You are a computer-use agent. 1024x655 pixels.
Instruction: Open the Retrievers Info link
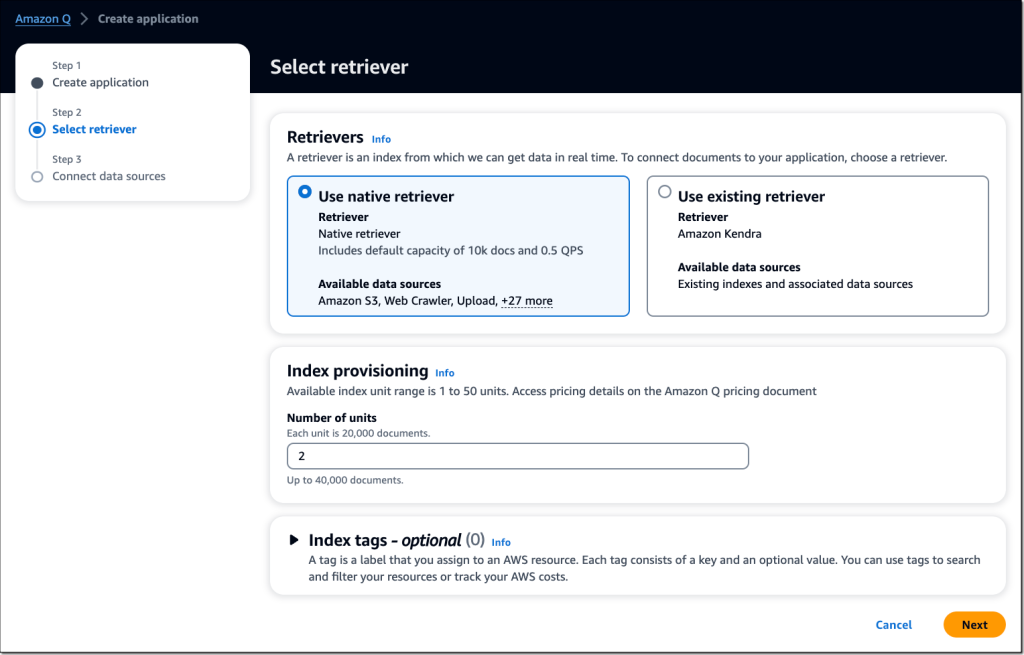click(x=381, y=139)
